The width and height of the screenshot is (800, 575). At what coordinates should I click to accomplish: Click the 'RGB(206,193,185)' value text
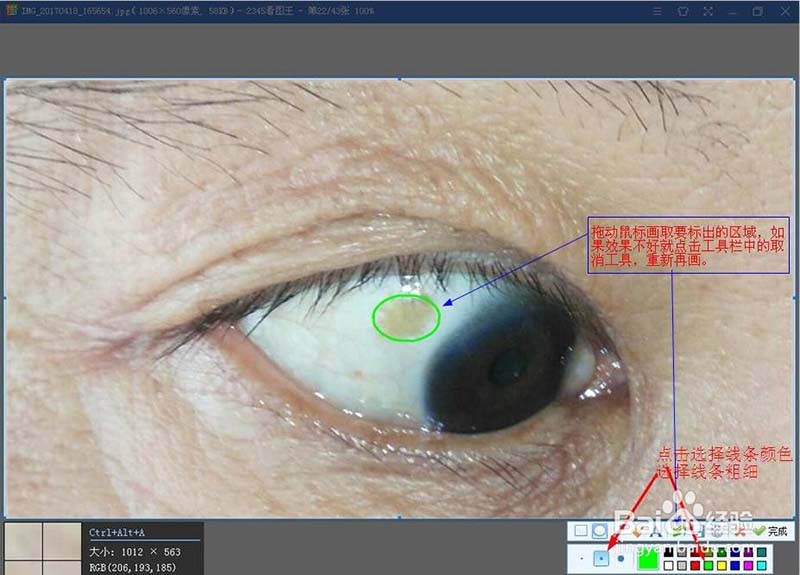[133, 567]
